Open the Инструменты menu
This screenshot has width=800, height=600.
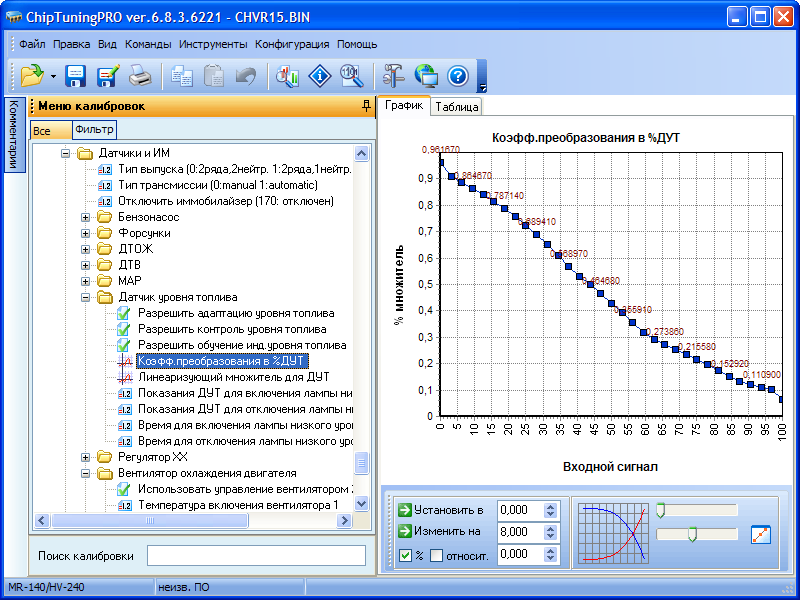point(213,44)
